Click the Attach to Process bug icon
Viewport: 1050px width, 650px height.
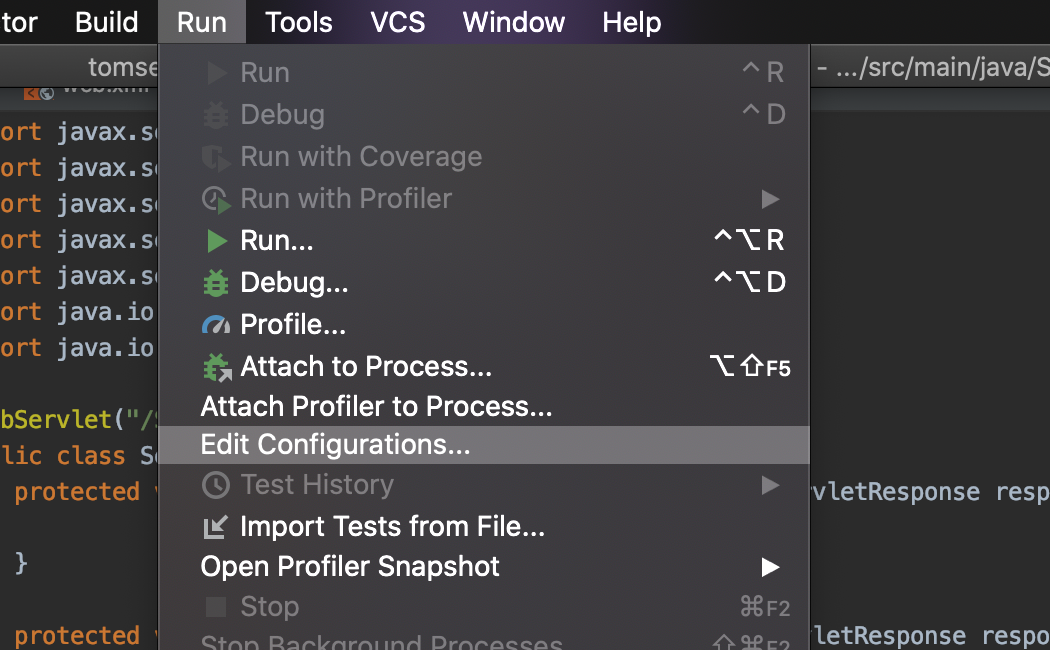tap(217, 368)
